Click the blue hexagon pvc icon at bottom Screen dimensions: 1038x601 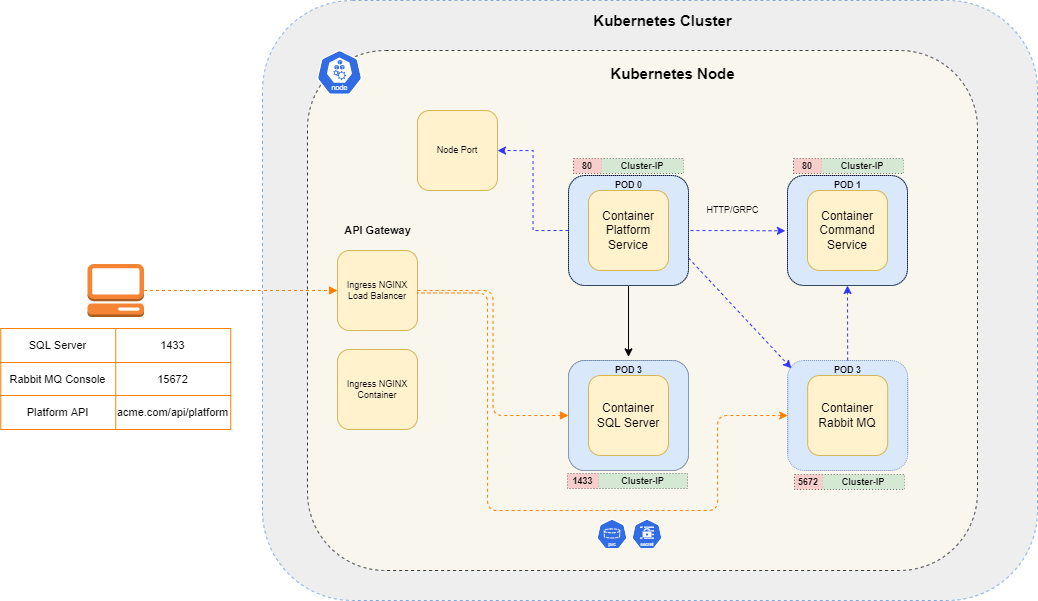pos(611,535)
